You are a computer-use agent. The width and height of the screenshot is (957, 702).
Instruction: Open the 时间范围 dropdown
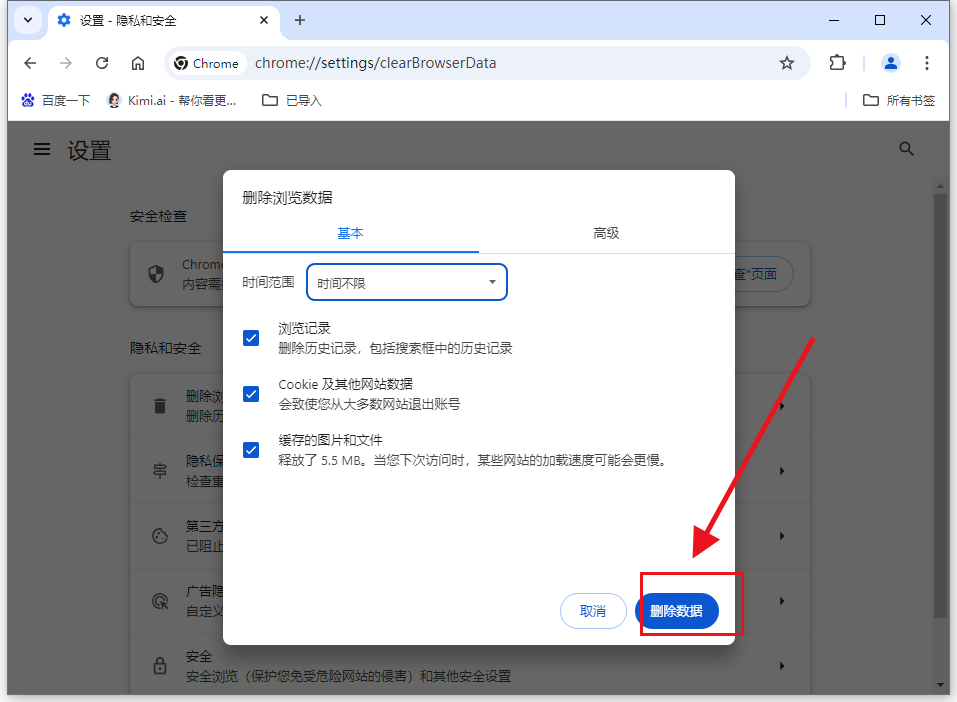(406, 282)
